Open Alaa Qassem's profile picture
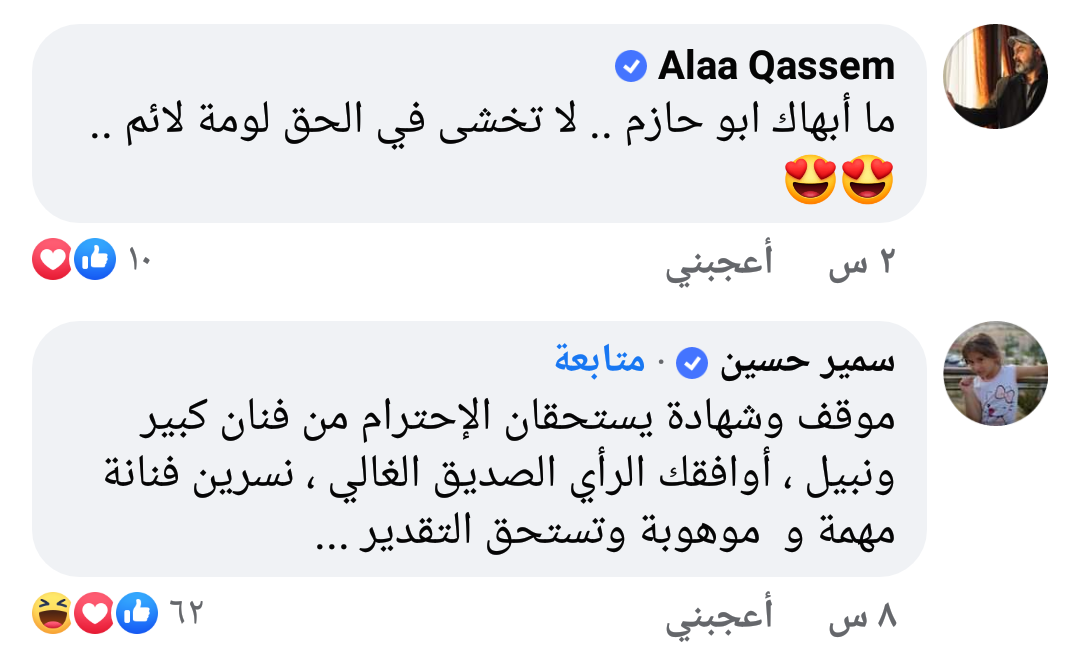1080x668 pixels. coord(995,76)
